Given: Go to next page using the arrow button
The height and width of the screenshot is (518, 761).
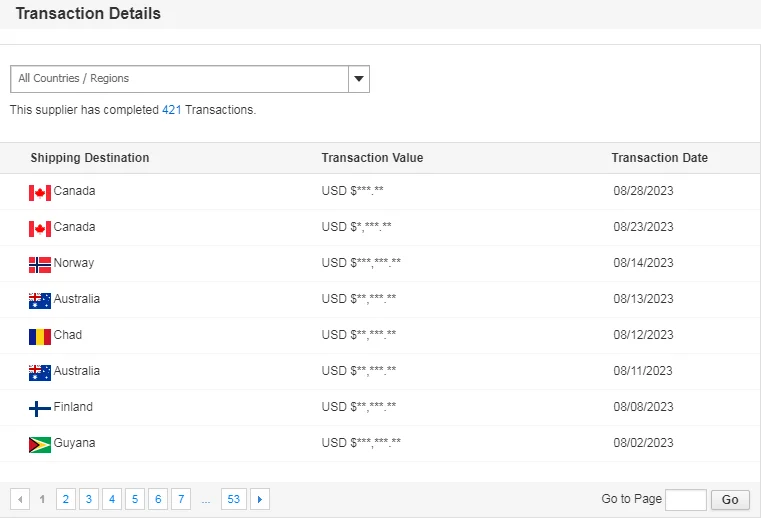Looking at the screenshot, I should pos(260,499).
